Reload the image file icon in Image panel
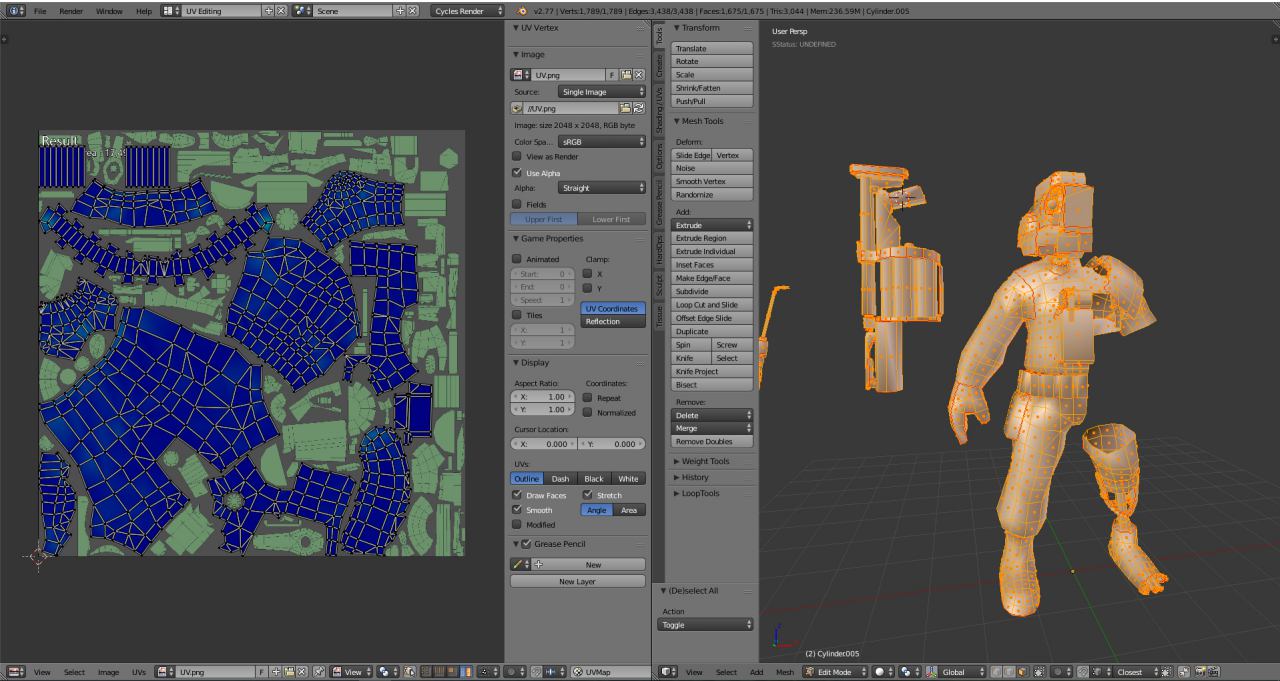This screenshot has height=681, width=1280. (x=638, y=108)
